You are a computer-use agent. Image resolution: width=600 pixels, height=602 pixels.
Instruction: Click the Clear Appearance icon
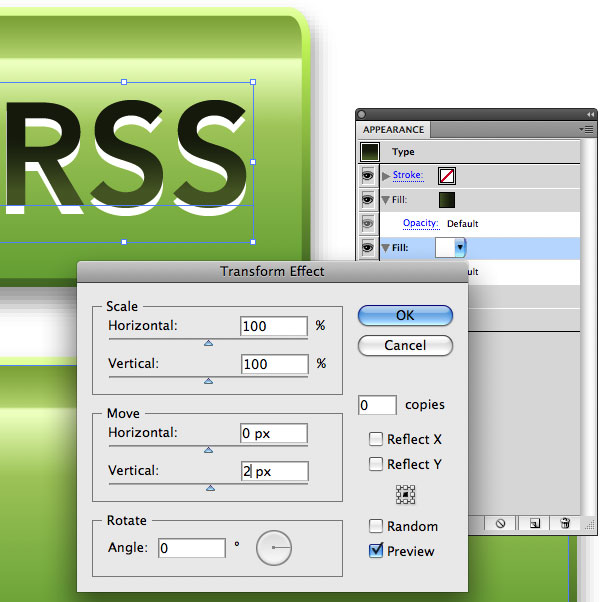(500, 523)
